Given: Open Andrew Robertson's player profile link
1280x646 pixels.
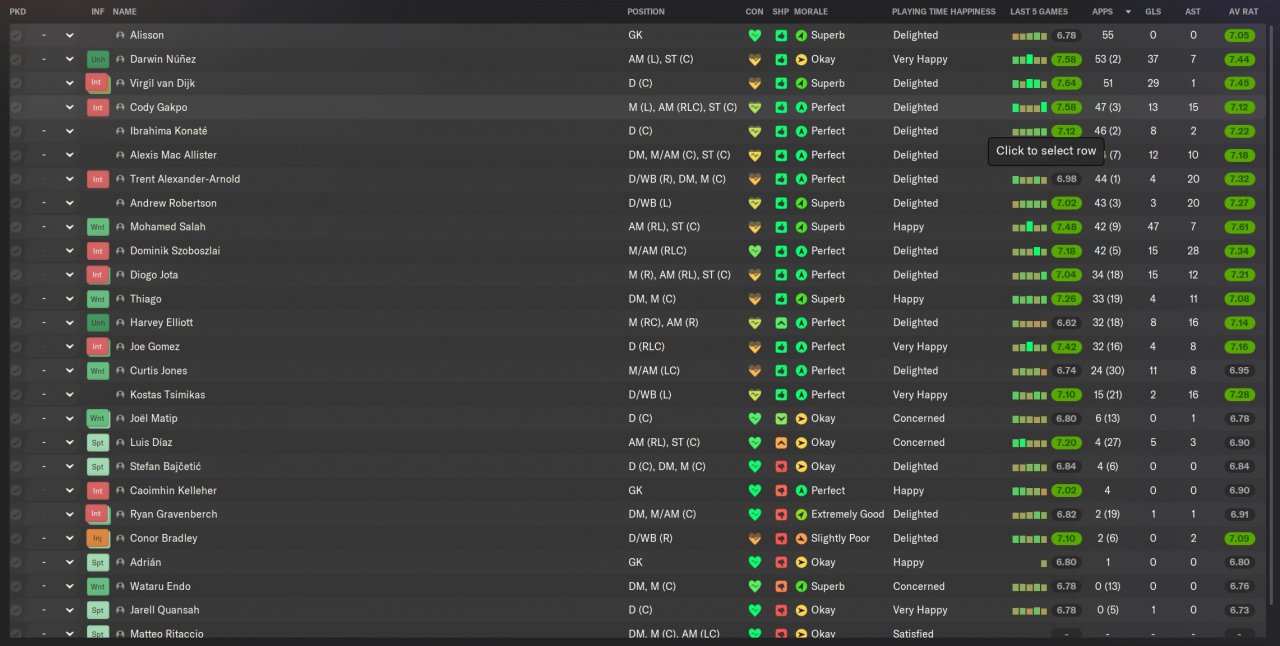Looking at the screenshot, I should coord(173,203).
